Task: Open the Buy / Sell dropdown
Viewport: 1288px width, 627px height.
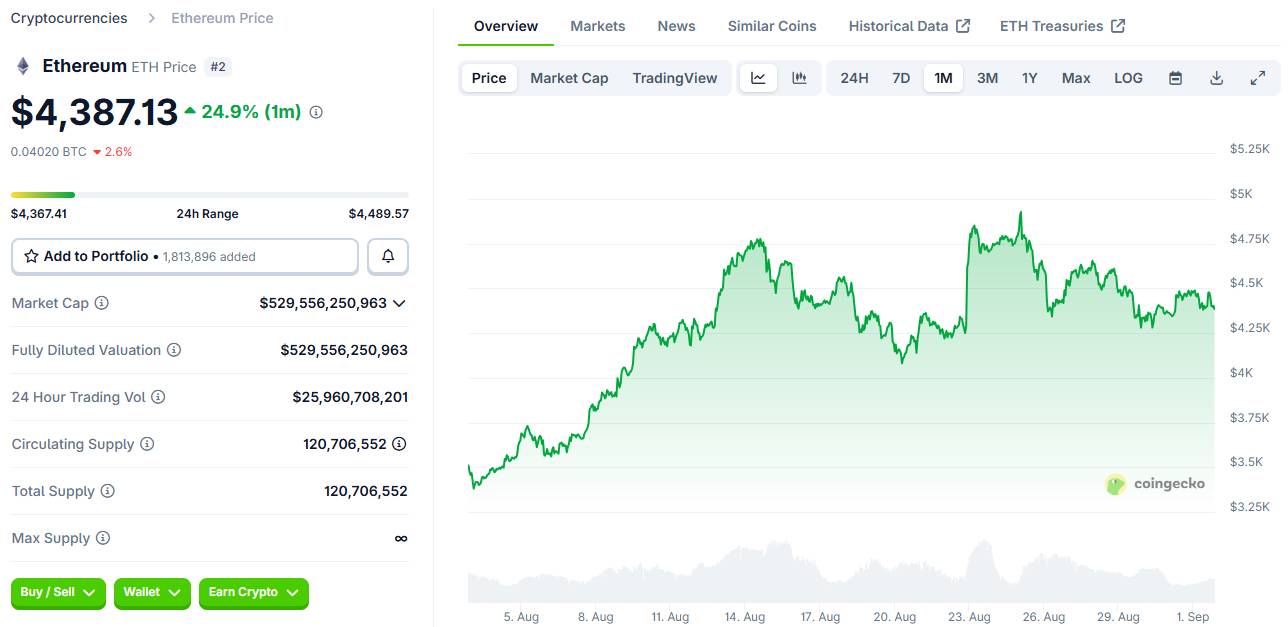Action: pyautogui.click(x=58, y=593)
